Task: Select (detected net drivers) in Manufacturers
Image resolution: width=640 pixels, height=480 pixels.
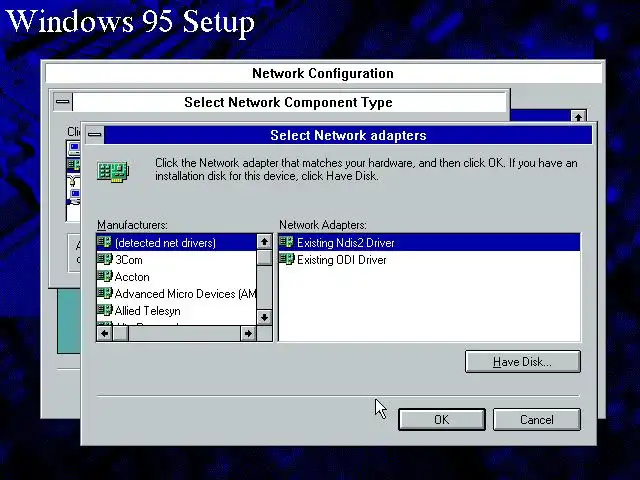Action: (176, 242)
